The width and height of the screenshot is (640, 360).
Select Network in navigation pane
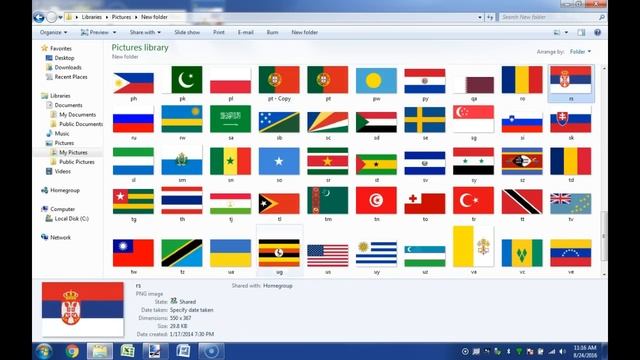point(60,238)
